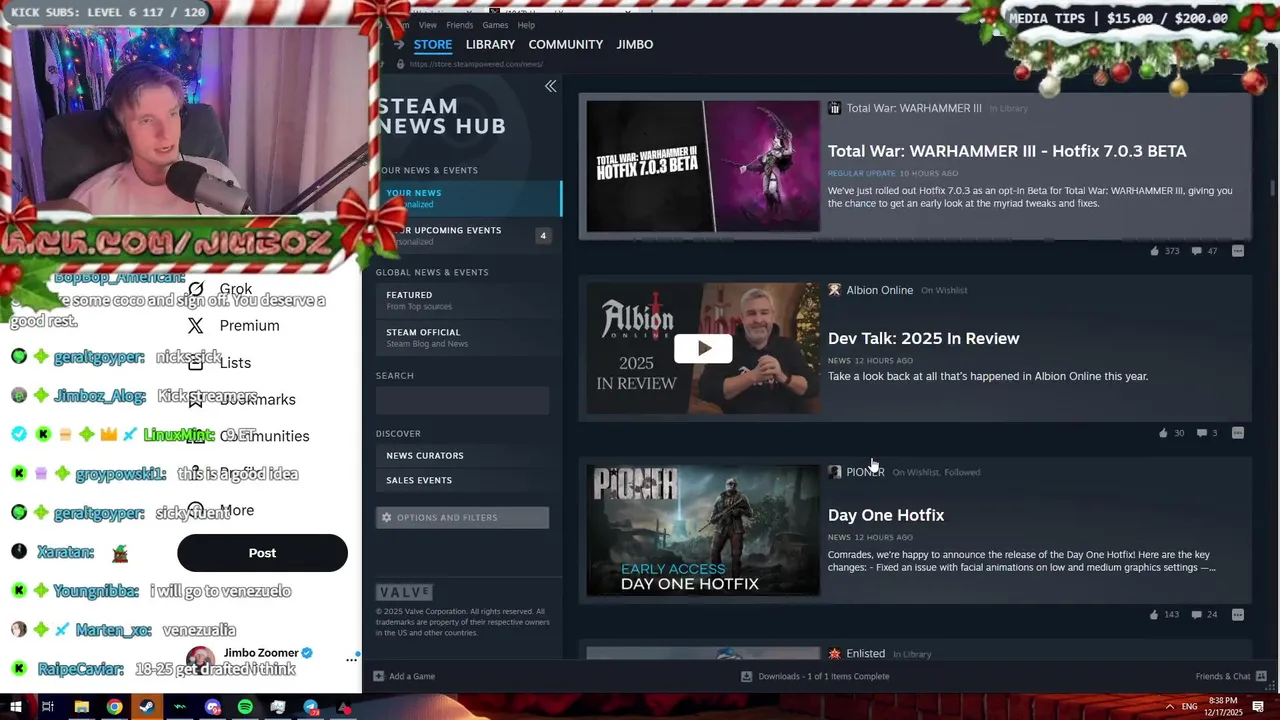This screenshot has width=1280, height=720.
Task: Click Add a Game
Action: [x=412, y=676]
